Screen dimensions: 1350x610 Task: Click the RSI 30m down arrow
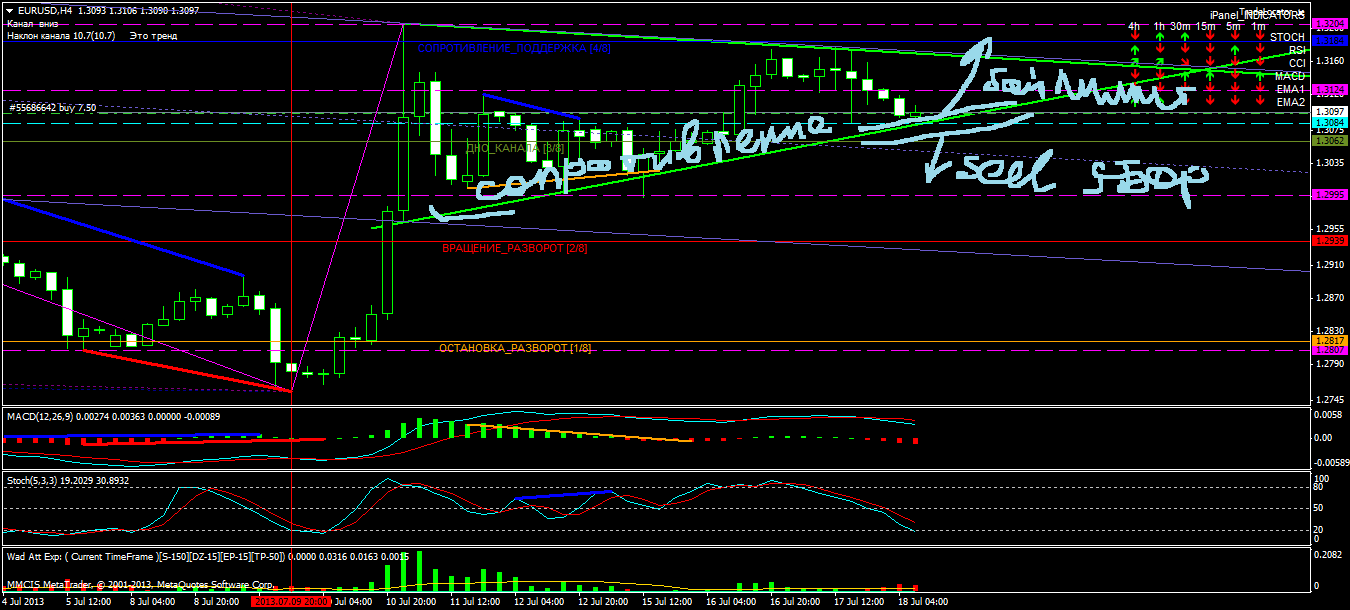coord(1185,50)
